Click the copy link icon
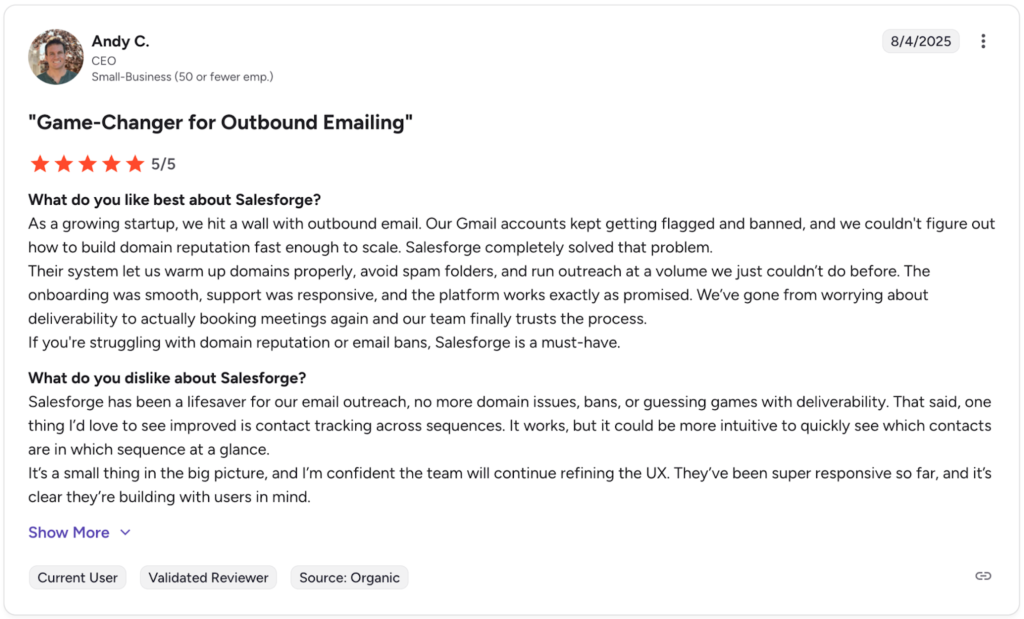The width and height of the screenshot is (1024, 619). tap(982, 576)
